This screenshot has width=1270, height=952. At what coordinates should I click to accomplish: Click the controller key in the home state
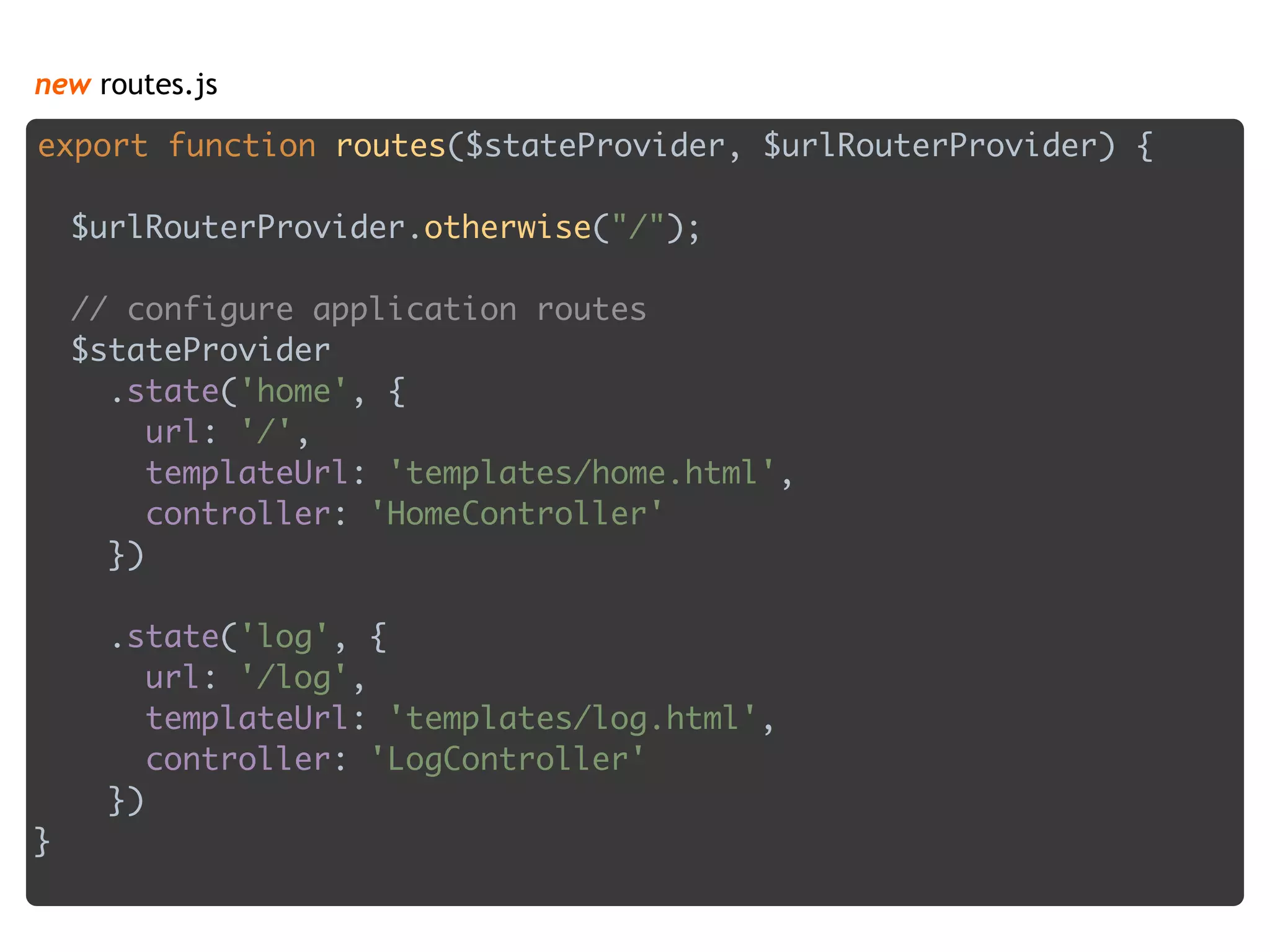[x=238, y=514]
